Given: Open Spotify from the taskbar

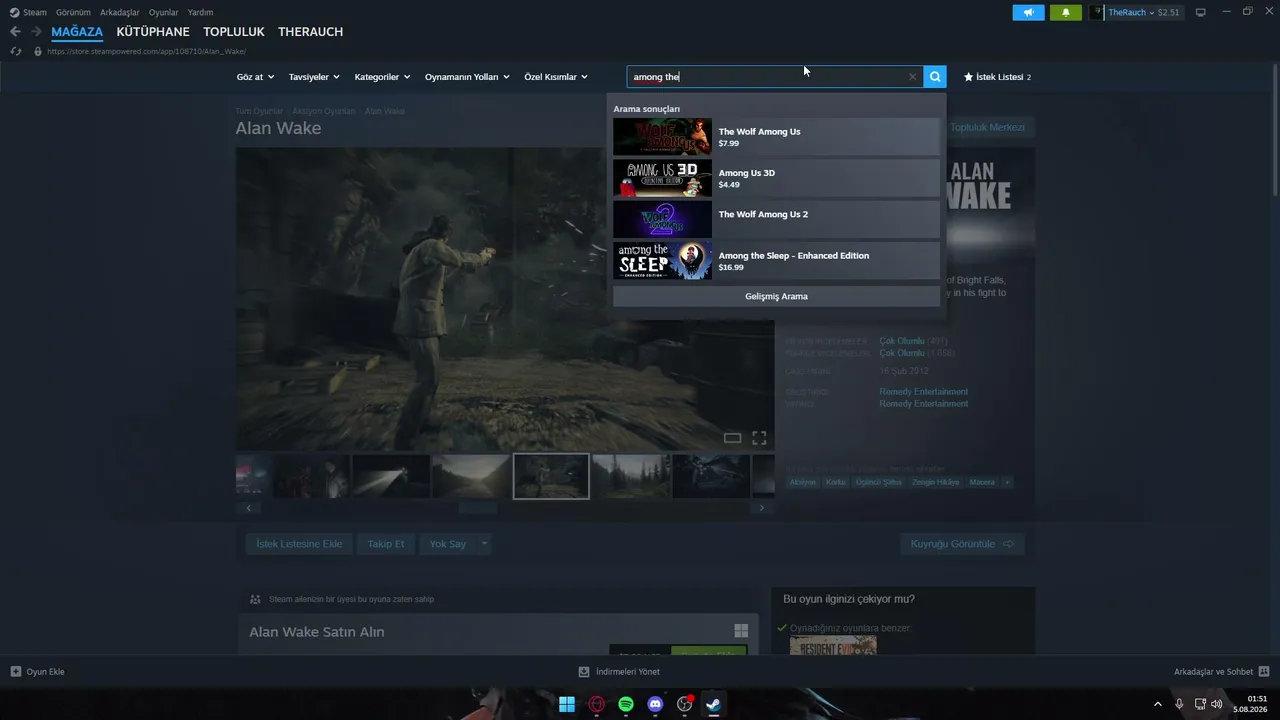Looking at the screenshot, I should click(626, 704).
